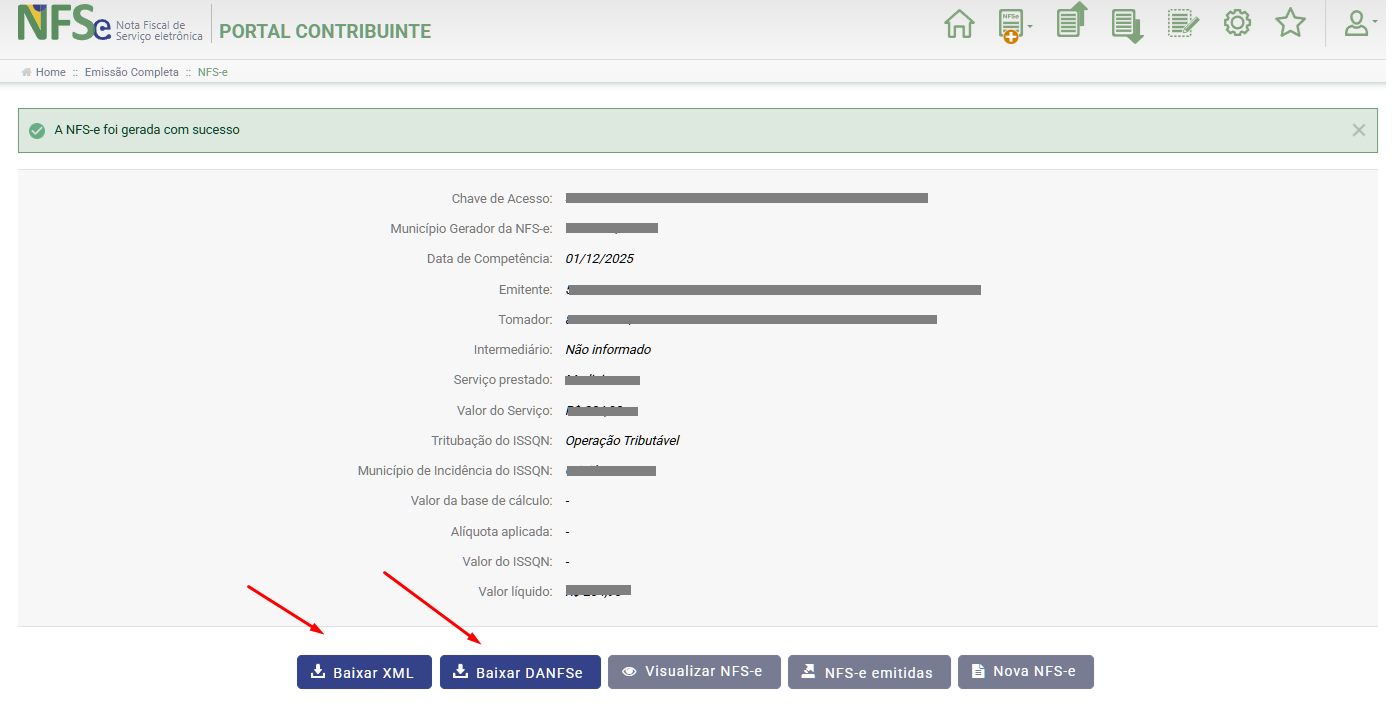This screenshot has width=1394, height=715.
Task: Click the green success checkmark icon
Action: 37,130
